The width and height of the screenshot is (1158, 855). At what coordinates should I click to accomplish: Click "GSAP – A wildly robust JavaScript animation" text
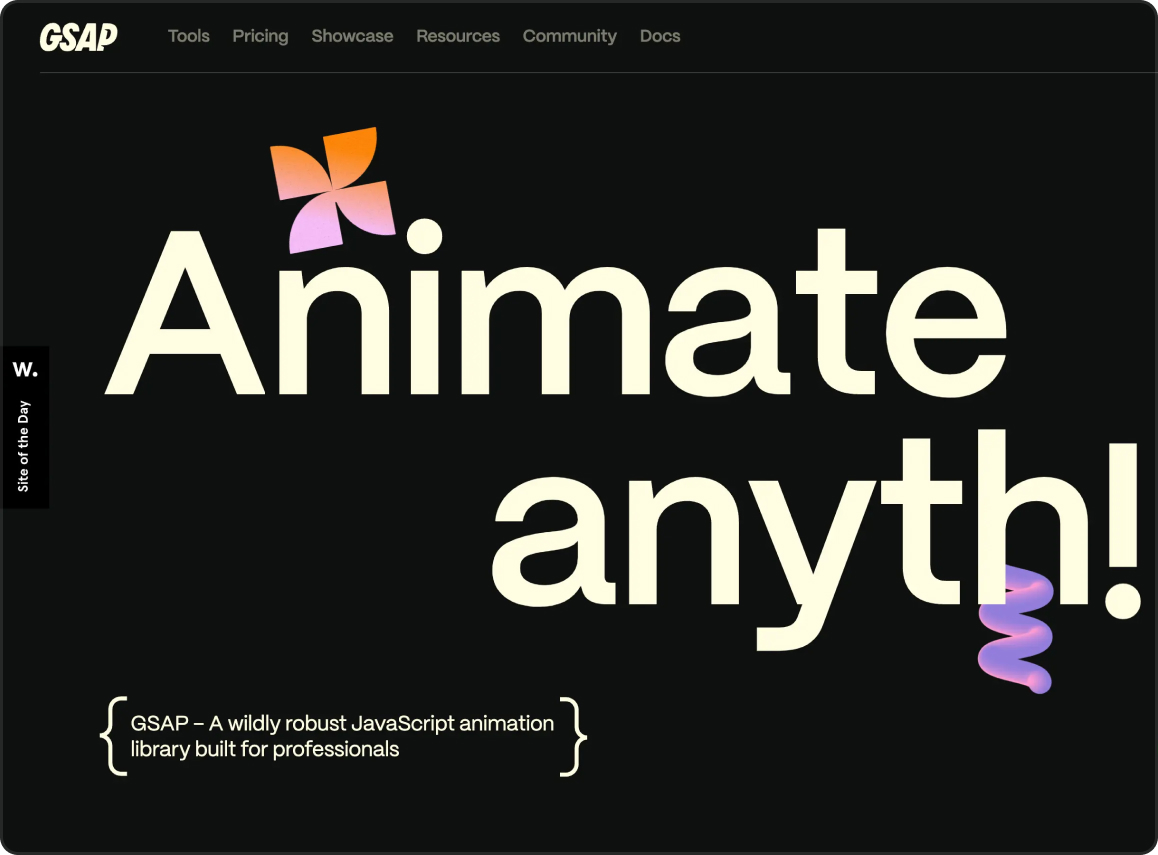click(x=342, y=723)
